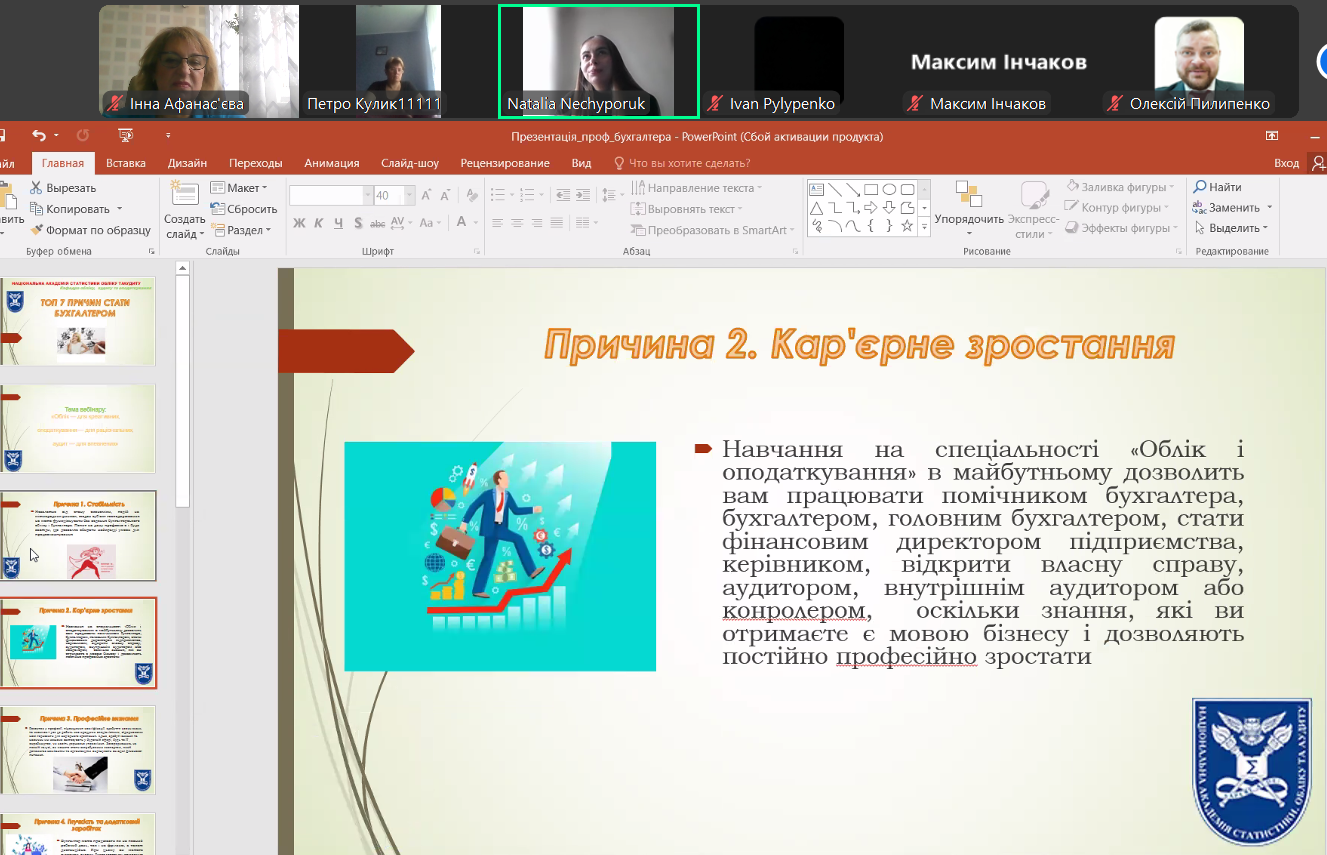Toggle bold (Ж) formatting
1327x855 pixels.
tap(299, 224)
